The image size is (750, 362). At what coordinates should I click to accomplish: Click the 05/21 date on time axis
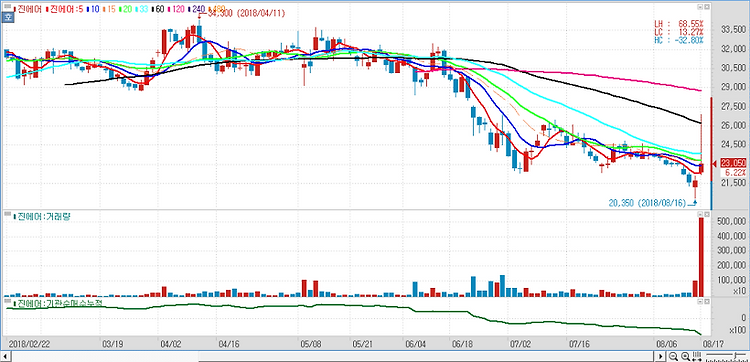tap(362, 344)
